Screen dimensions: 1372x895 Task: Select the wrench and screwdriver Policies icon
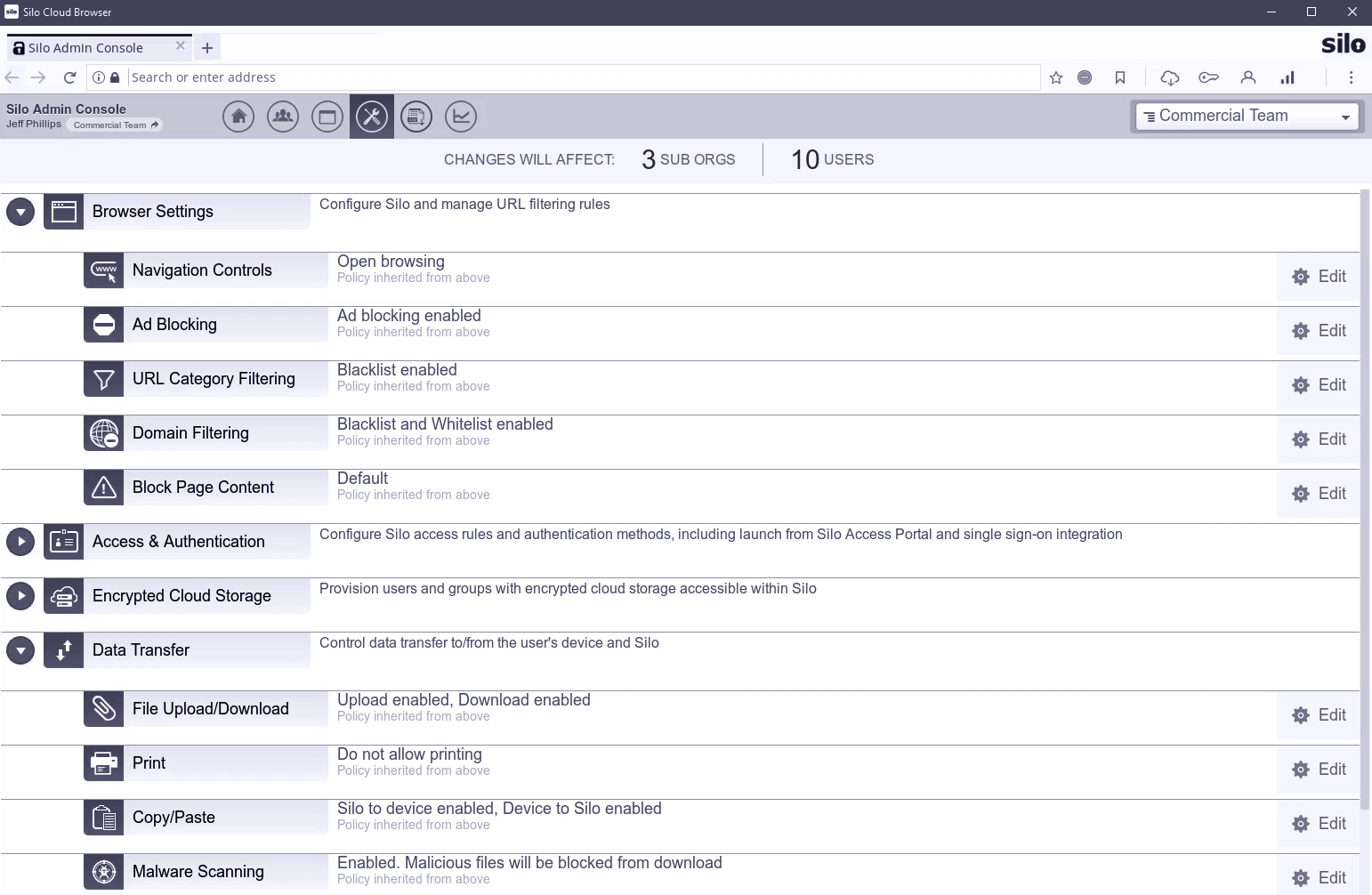[x=372, y=117]
